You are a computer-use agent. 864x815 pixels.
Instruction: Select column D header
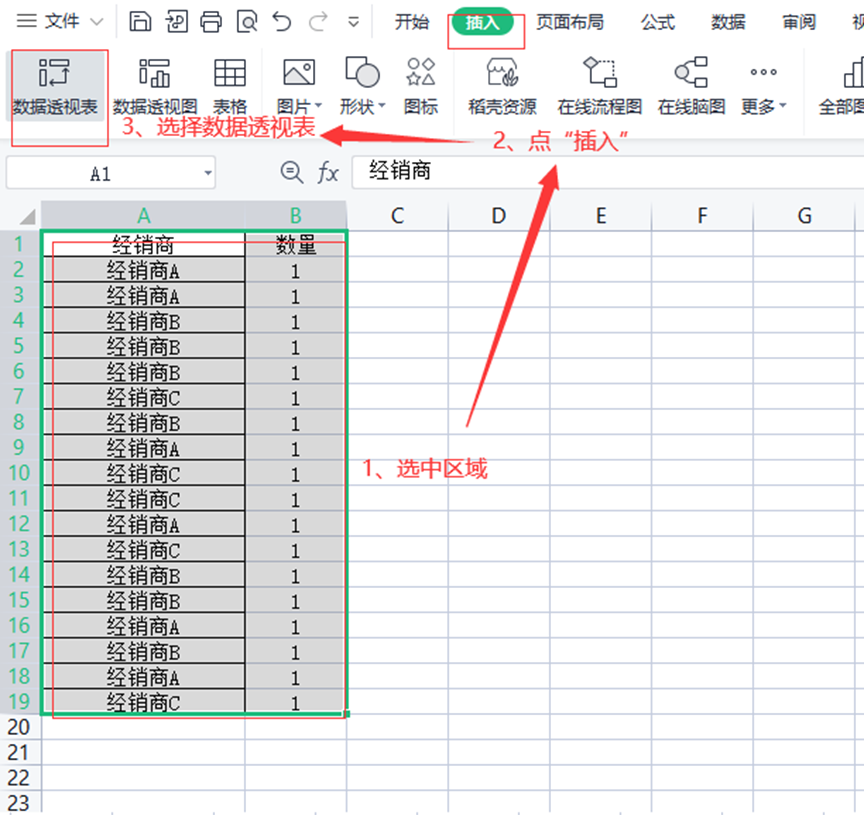(499, 215)
